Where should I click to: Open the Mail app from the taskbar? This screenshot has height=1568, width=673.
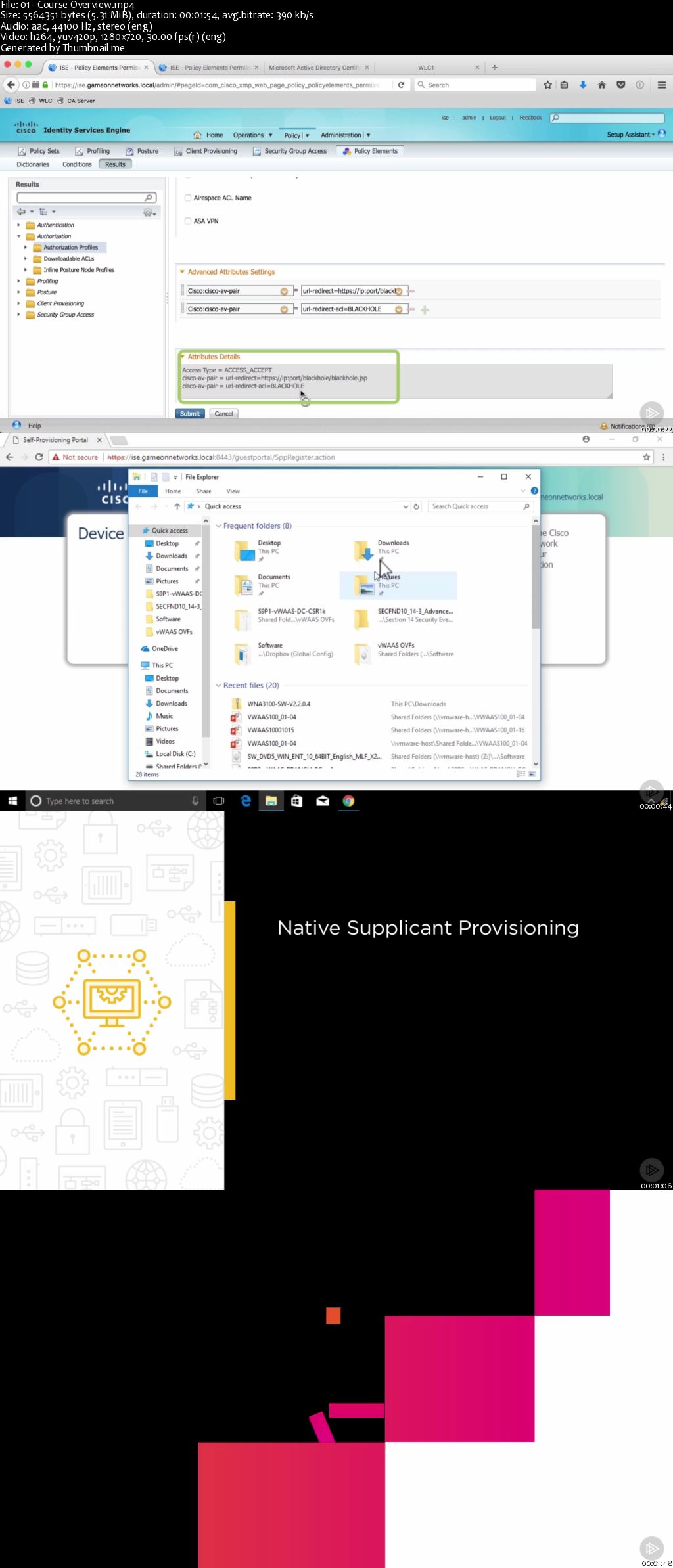coord(323,801)
